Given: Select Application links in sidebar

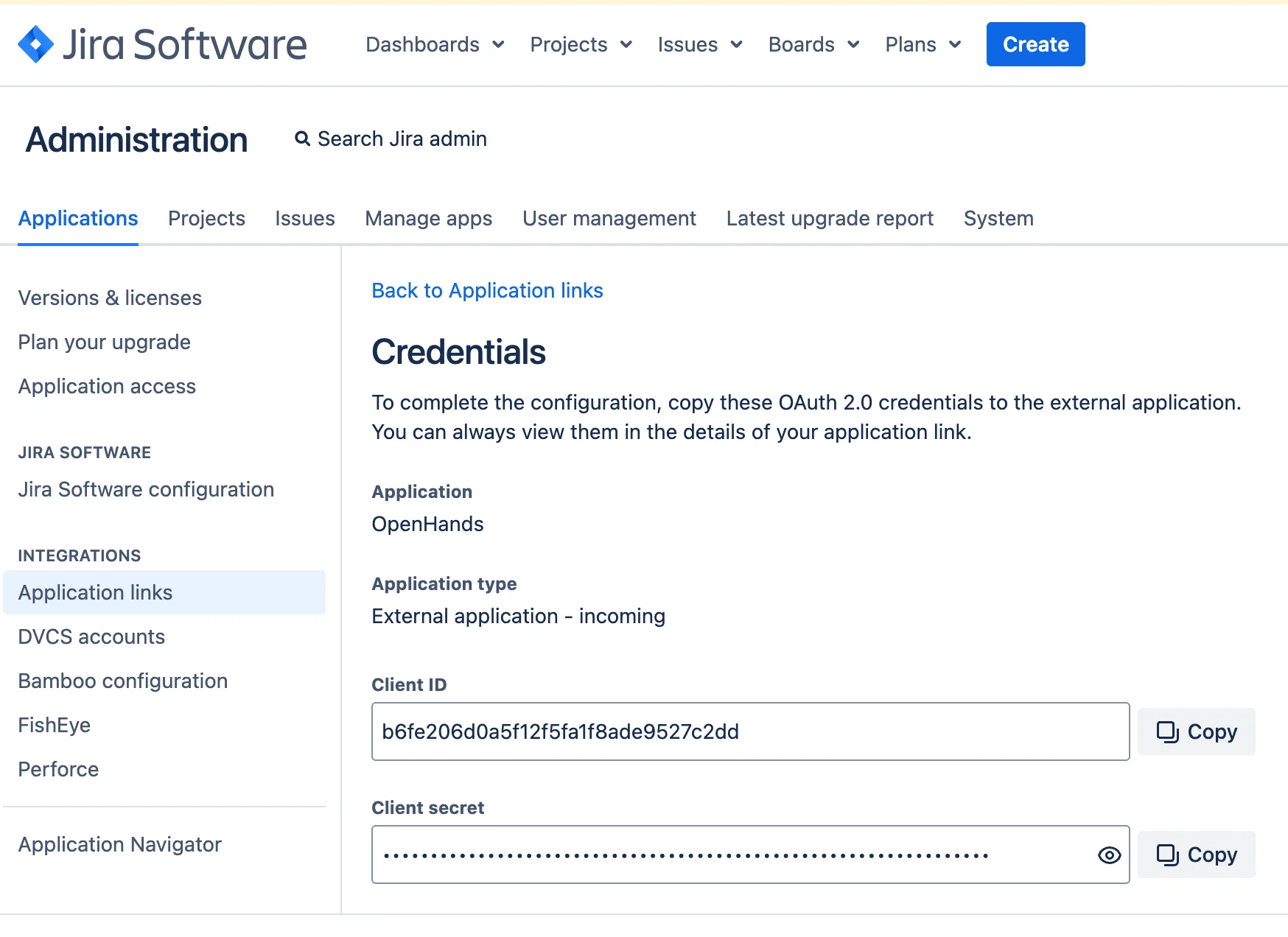Looking at the screenshot, I should tap(164, 592).
